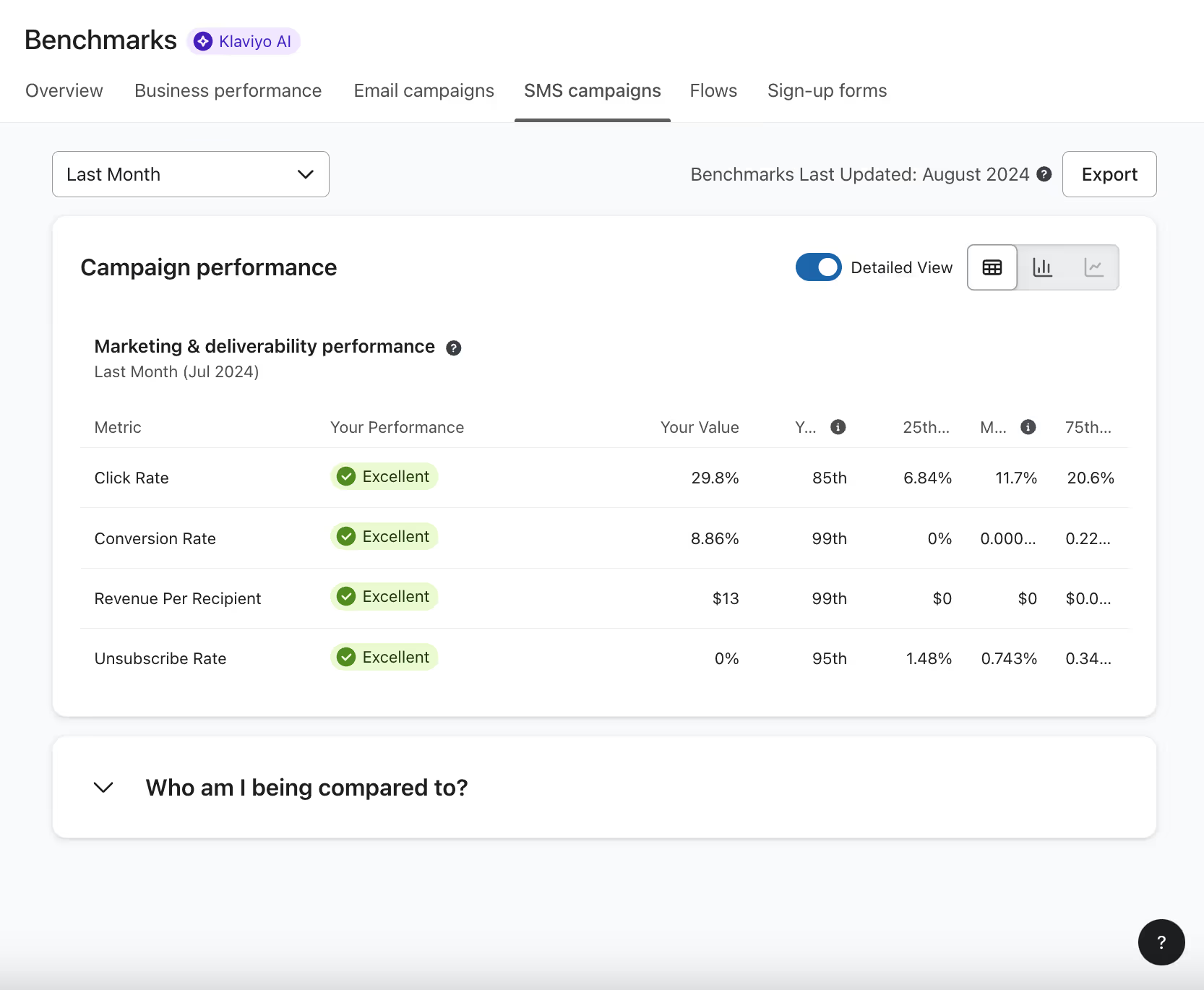Click green check icon in Unsubscribe Rate row
This screenshot has height=990, width=1204.
point(346,657)
